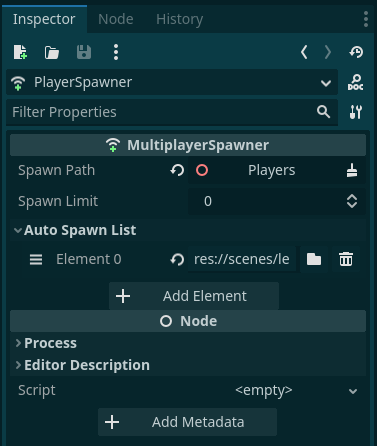Click the Element 0 label
This screenshot has height=446, width=377.
click(89, 259)
